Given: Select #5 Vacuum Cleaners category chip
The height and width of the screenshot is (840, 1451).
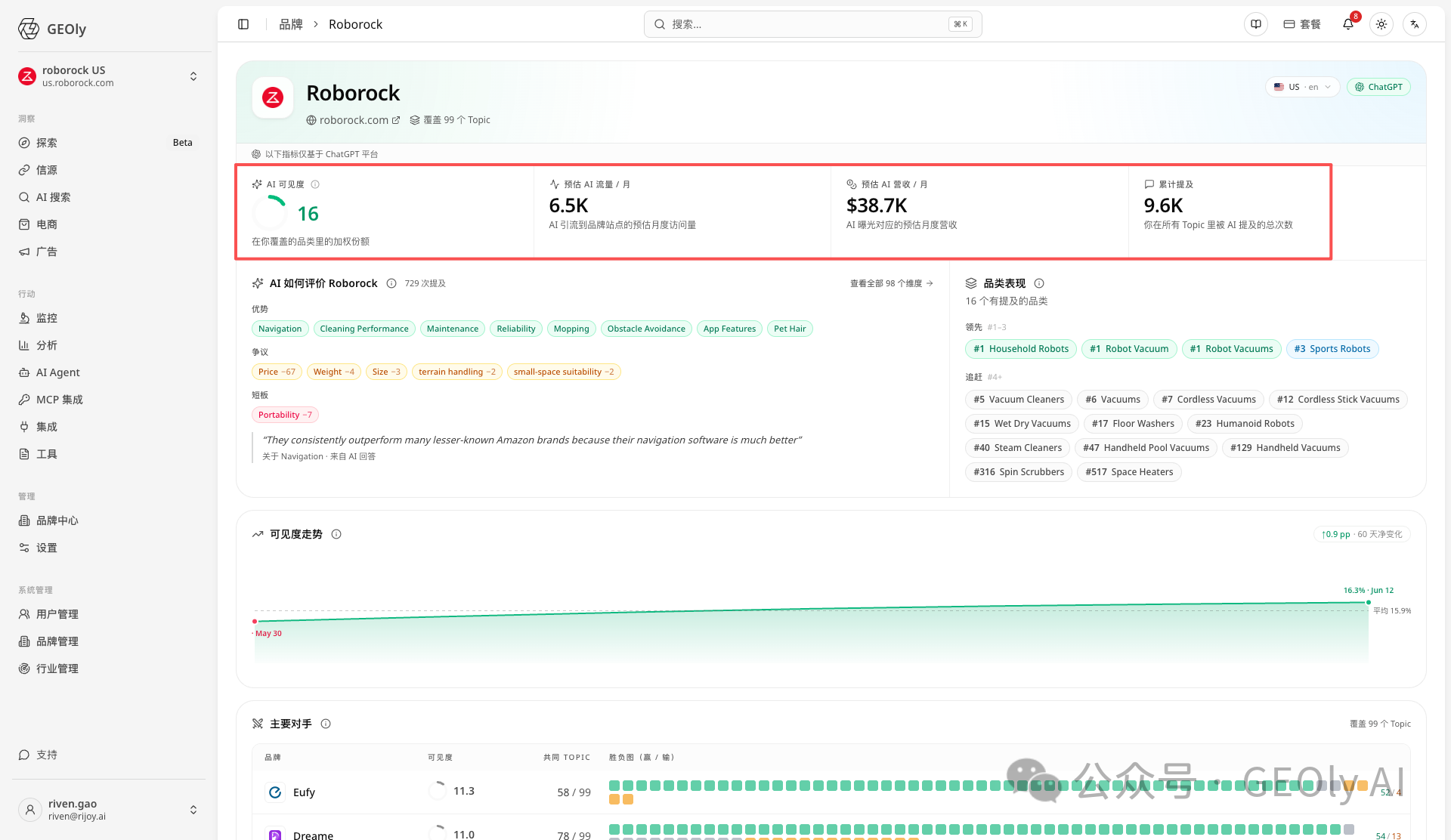Looking at the screenshot, I should click(x=1019, y=400).
